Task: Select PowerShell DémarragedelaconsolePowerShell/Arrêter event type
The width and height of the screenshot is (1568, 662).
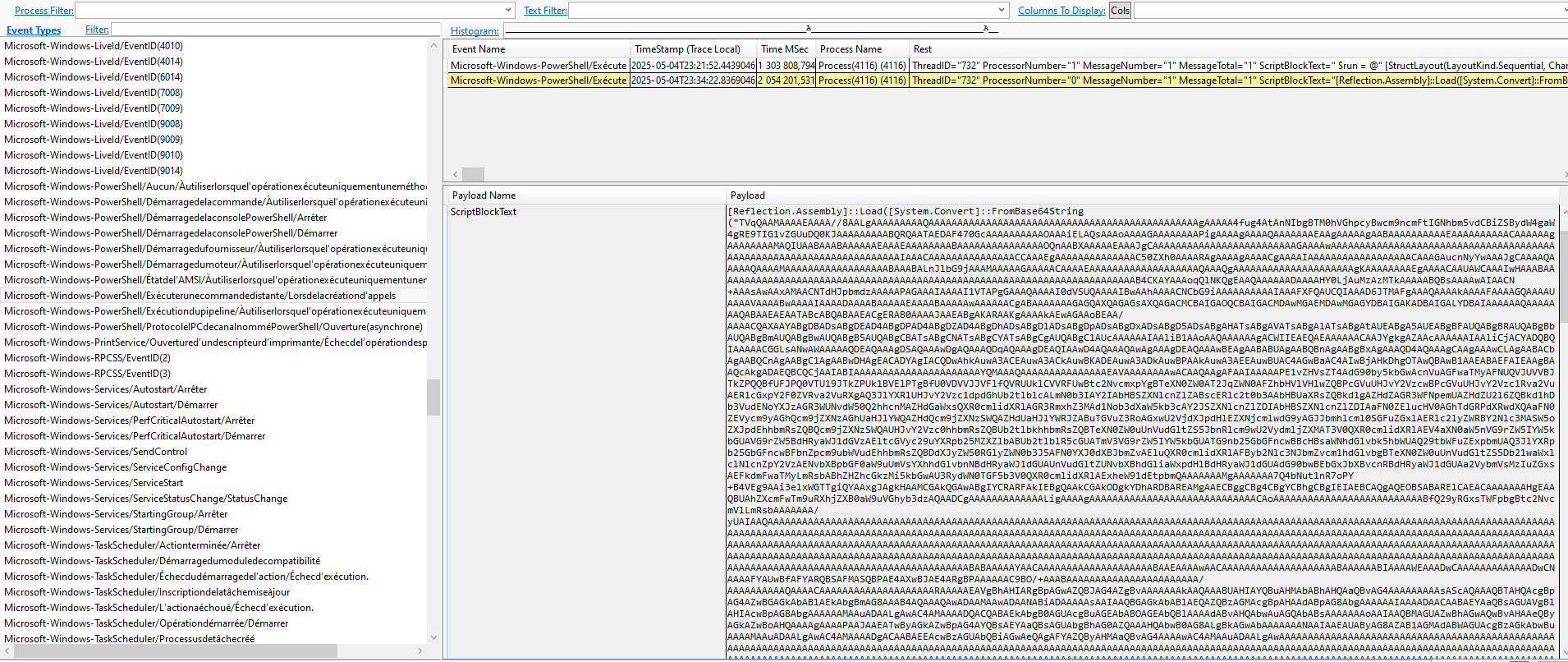Action: pos(165,218)
